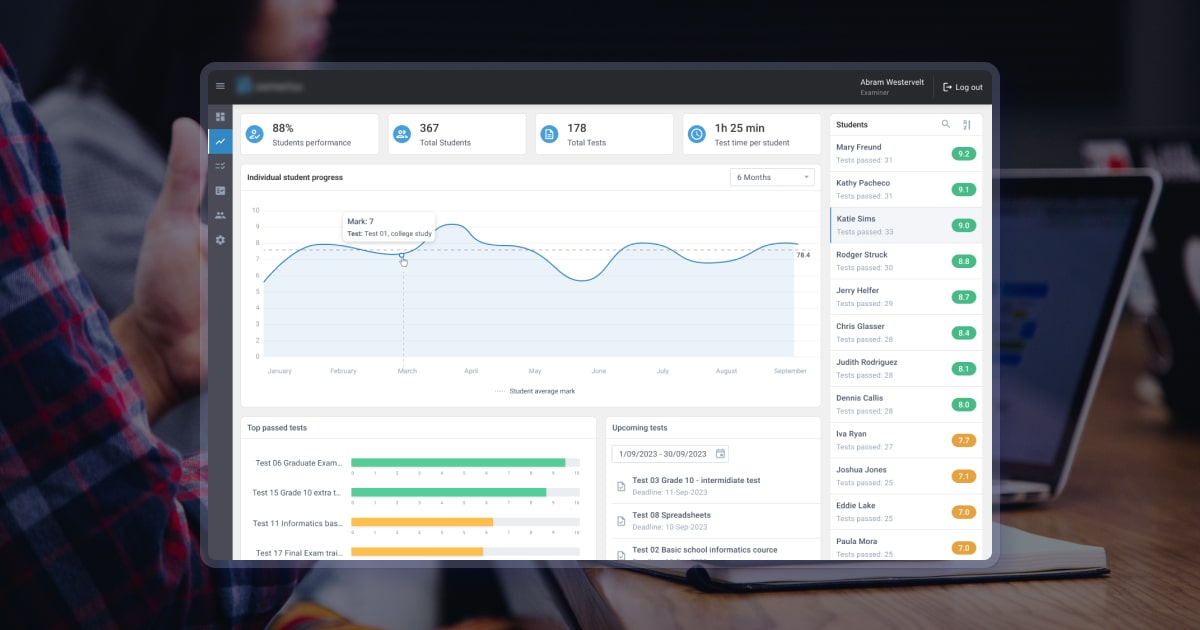1200x630 pixels.
Task: Click the Log out button
Action: click(963, 87)
